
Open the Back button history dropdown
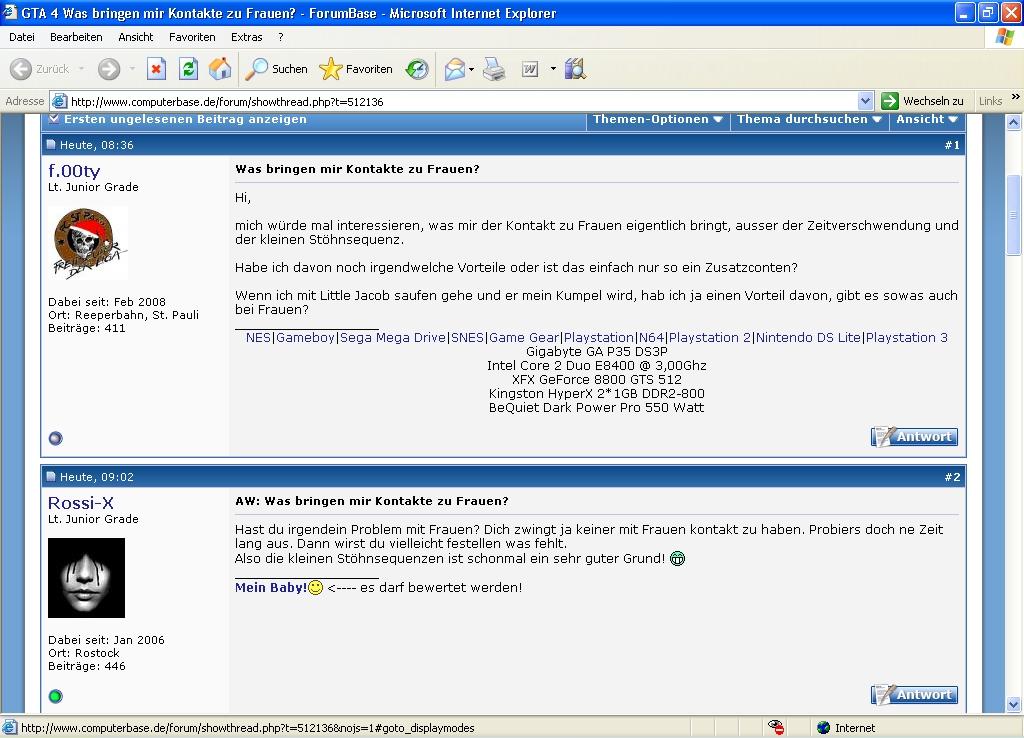click(x=82, y=69)
